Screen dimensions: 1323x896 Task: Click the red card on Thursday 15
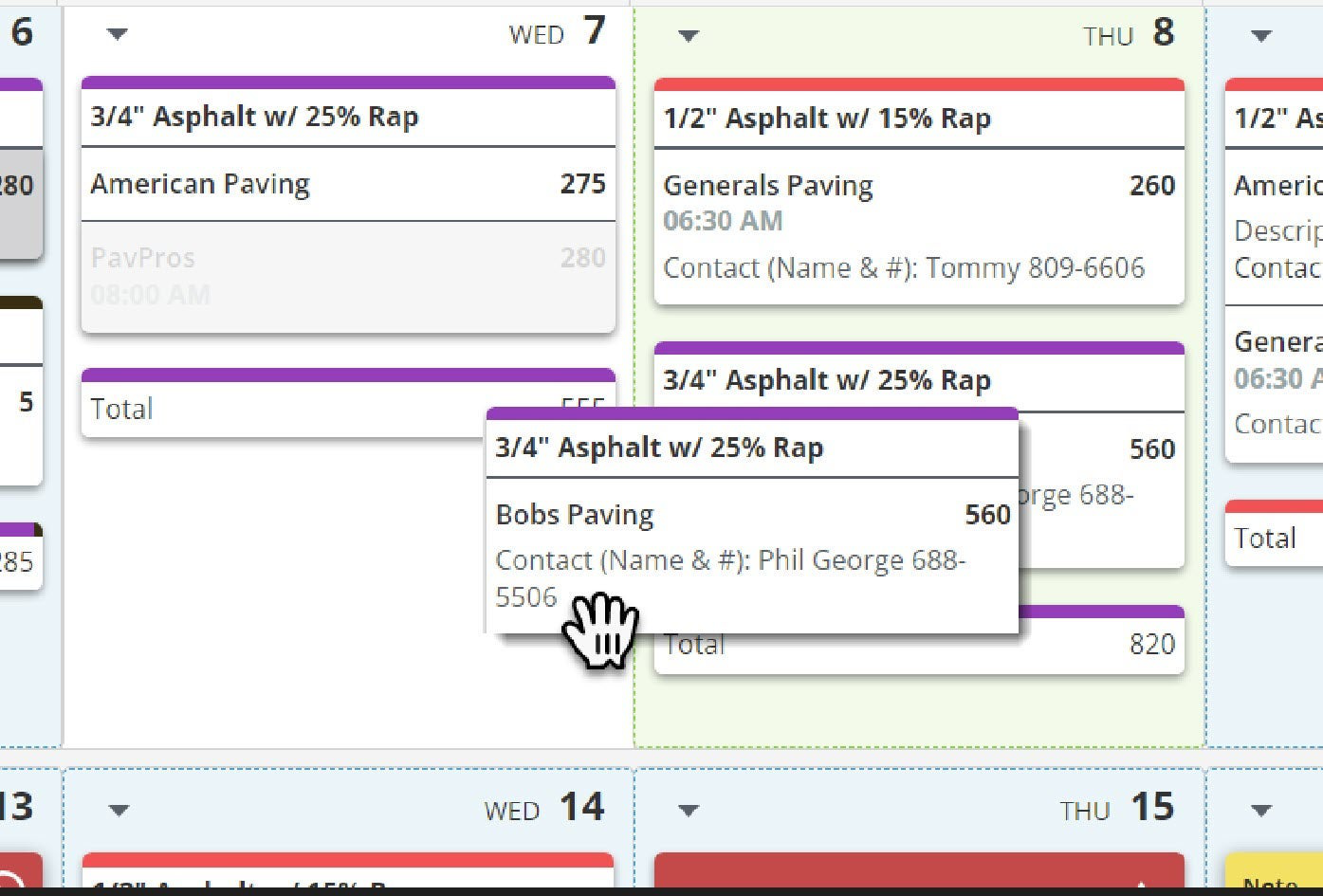[x=919, y=870]
